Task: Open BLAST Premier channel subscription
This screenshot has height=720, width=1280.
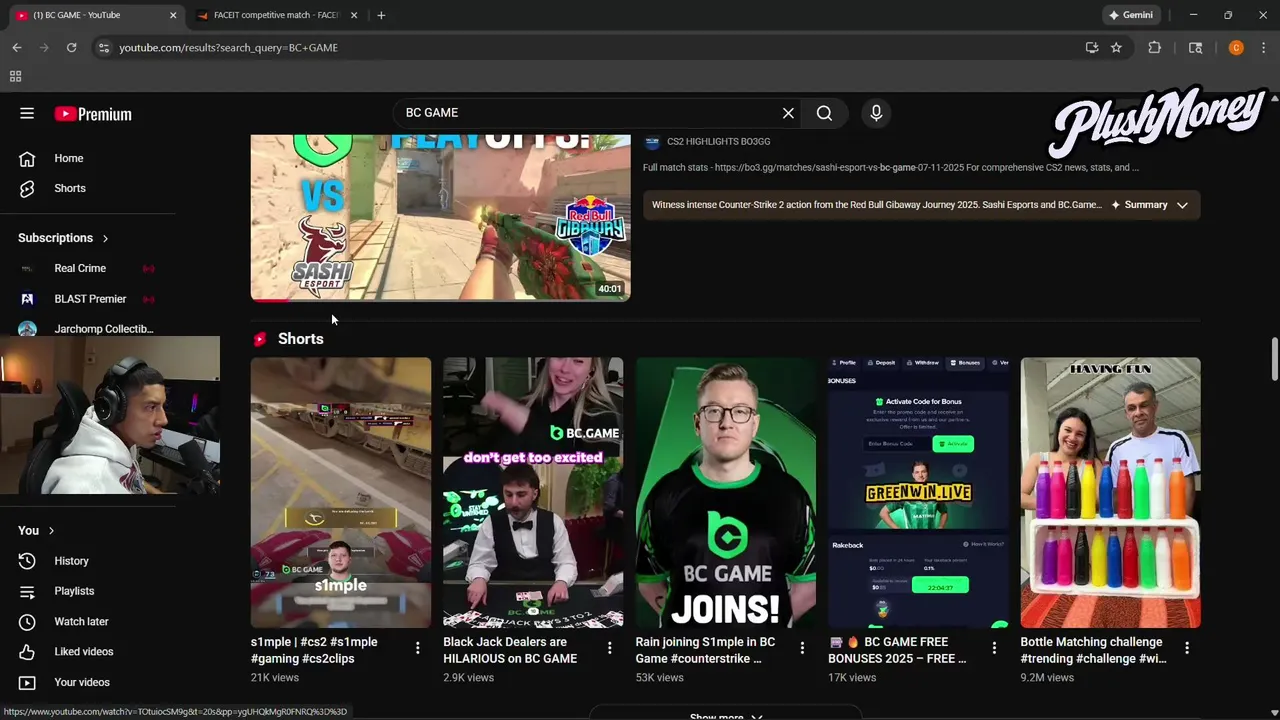Action: click(x=88, y=299)
